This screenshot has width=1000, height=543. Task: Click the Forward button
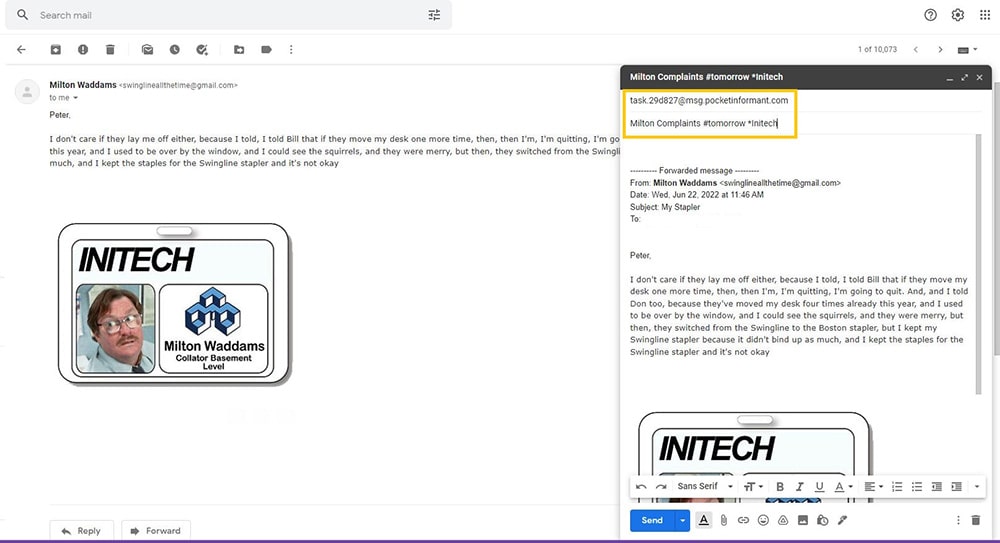click(x=156, y=530)
